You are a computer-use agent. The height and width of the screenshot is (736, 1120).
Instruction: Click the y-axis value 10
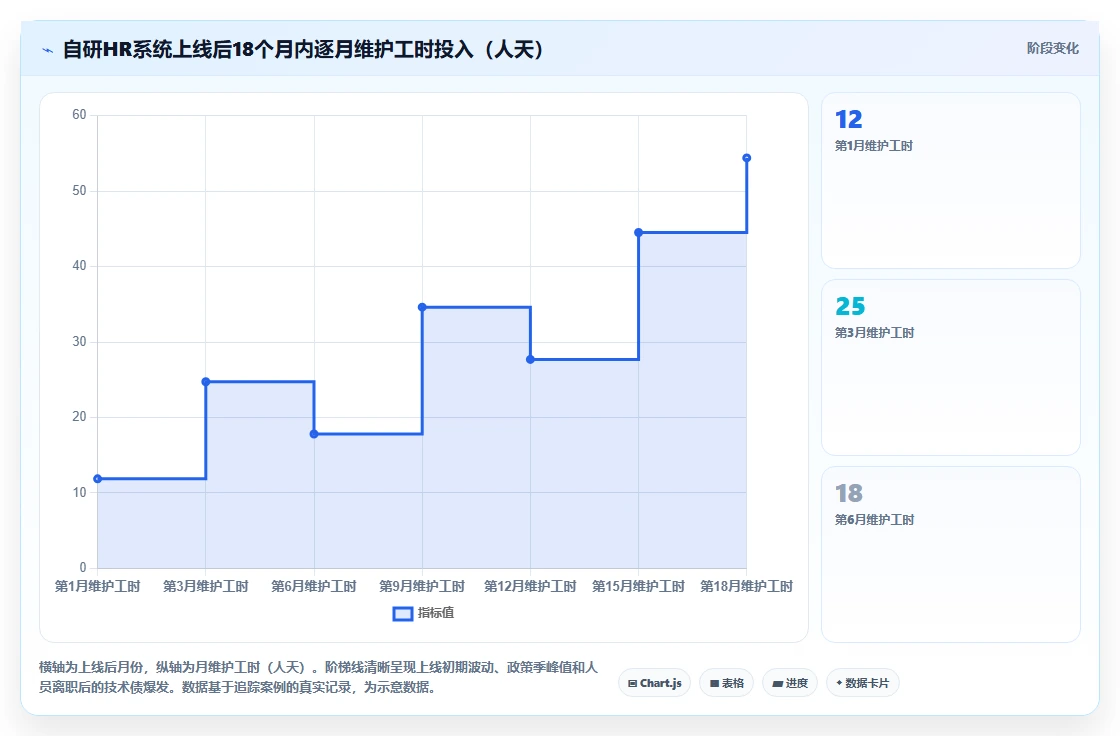(x=79, y=492)
